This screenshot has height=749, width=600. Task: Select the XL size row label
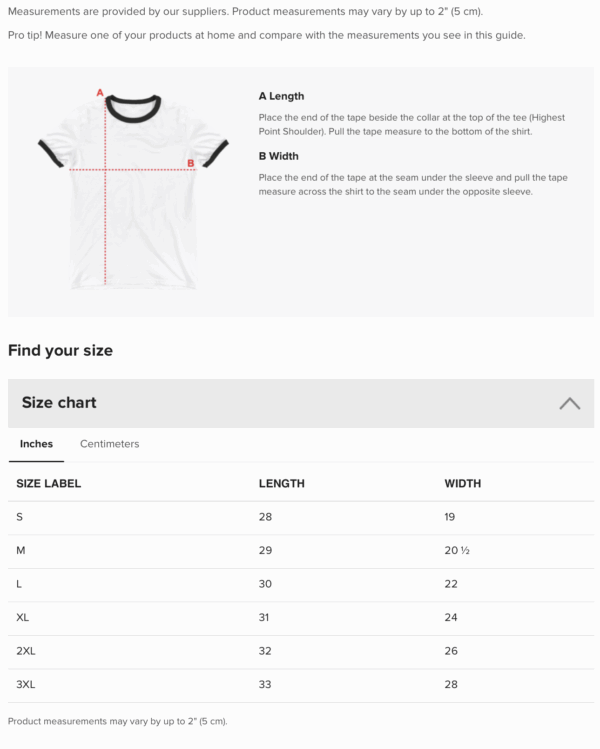[23, 618]
